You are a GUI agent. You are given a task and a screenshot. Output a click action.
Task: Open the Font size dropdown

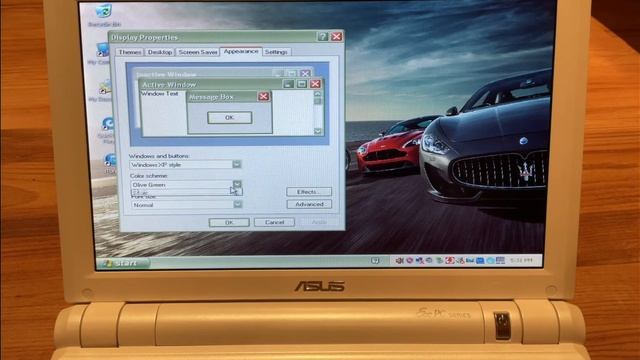click(187, 204)
